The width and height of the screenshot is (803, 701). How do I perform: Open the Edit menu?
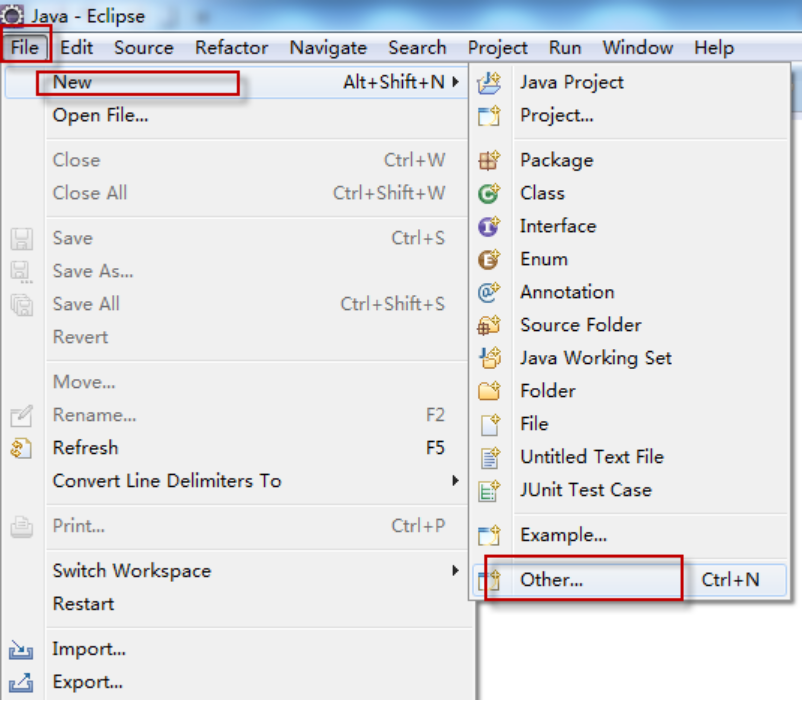tap(76, 48)
